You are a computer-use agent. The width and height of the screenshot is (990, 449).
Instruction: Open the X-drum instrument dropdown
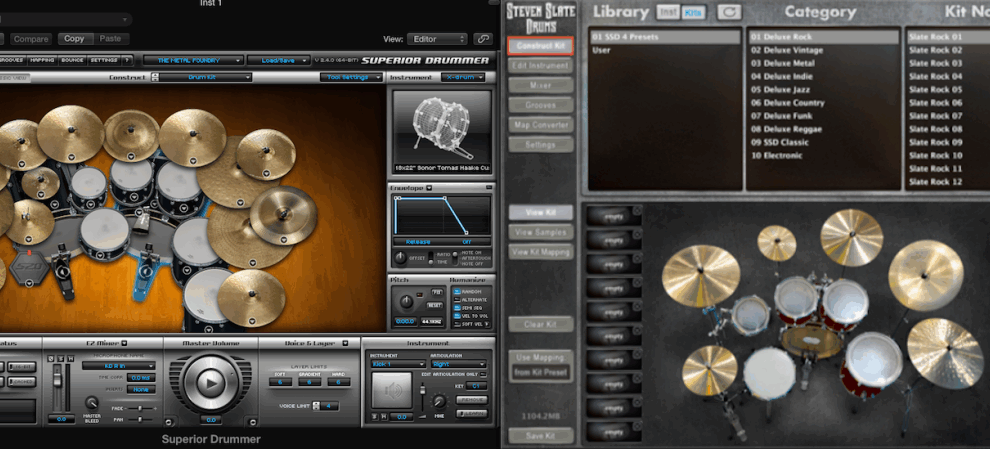pos(463,77)
